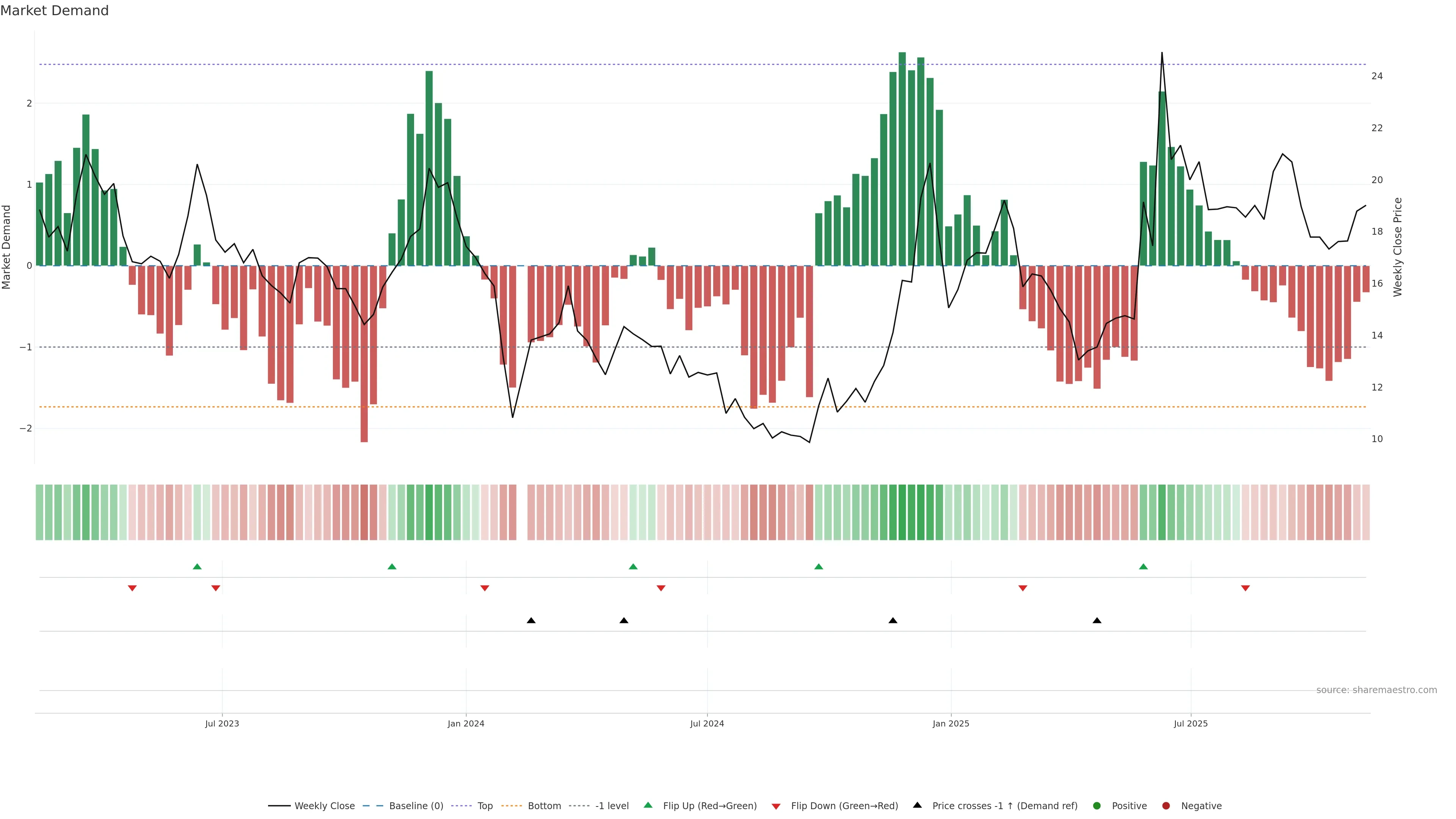Click the Market Demand chart title
The height and width of the screenshot is (819, 1456).
(54, 11)
